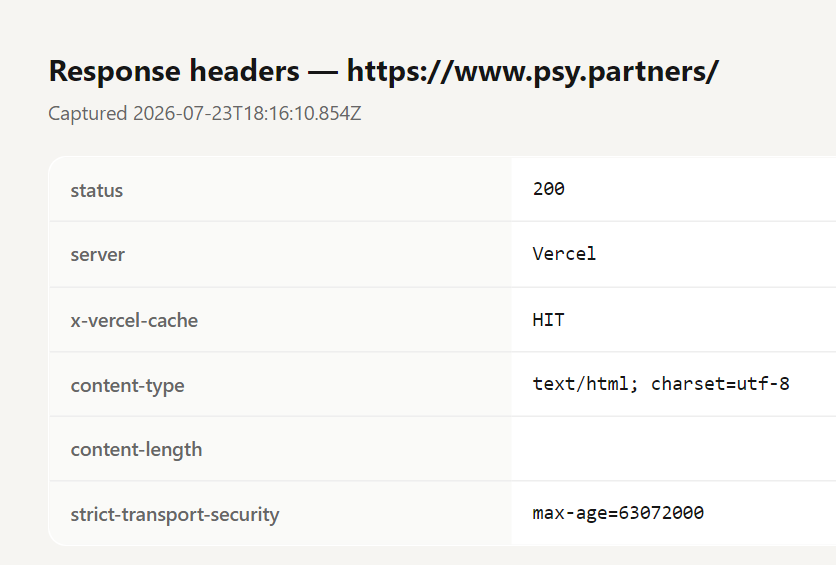Click the Response headers page title
Image resolution: width=836 pixels, height=565 pixels.
[383, 71]
